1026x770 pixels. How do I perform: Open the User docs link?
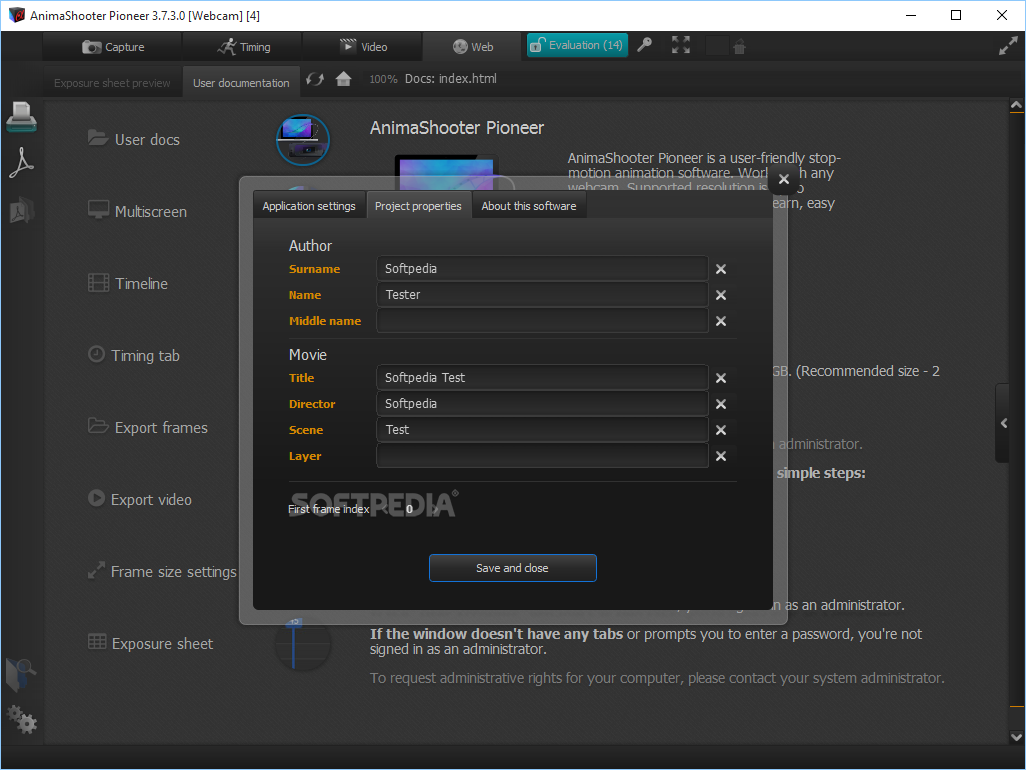point(134,139)
